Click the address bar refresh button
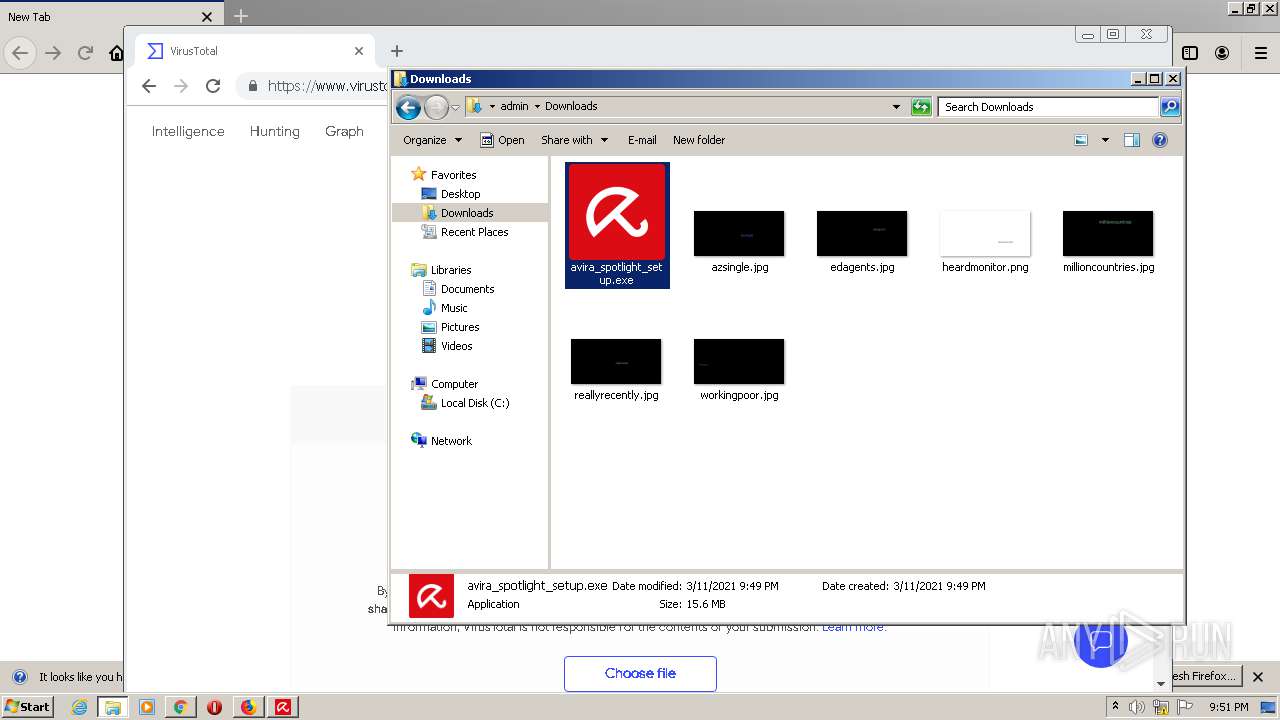Viewport: 1280px width, 720px height. tap(921, 107)
